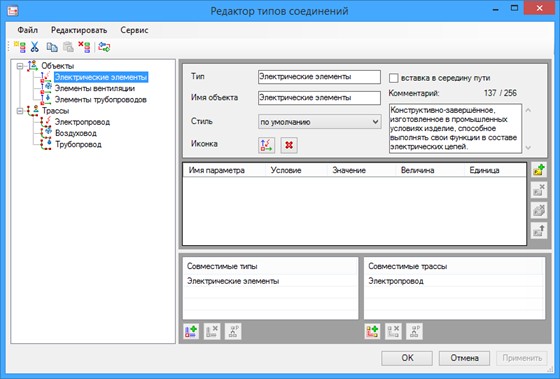Screen dimensions: 560x379
Task: Collapse the Объекты tree node
Action: 20,66
